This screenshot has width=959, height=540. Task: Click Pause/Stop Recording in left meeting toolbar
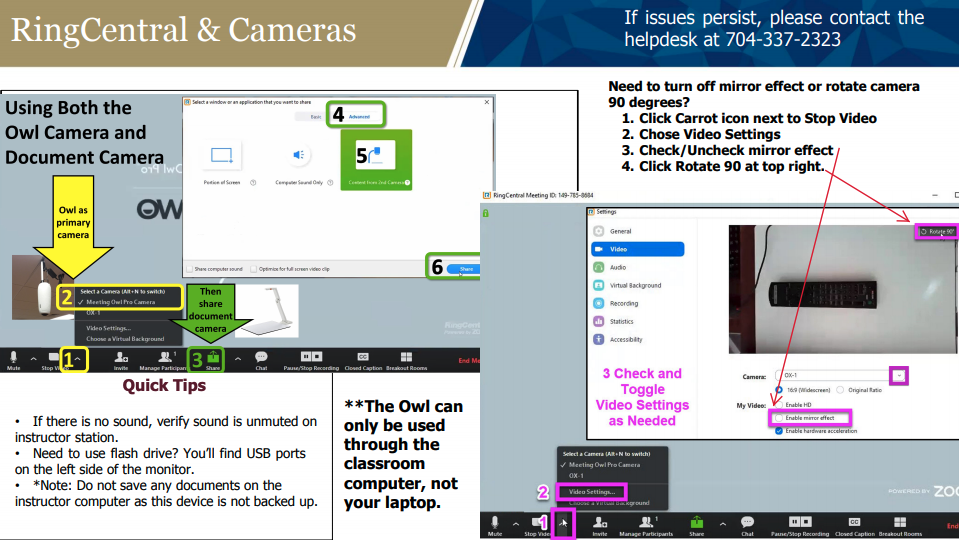[311, 360]
